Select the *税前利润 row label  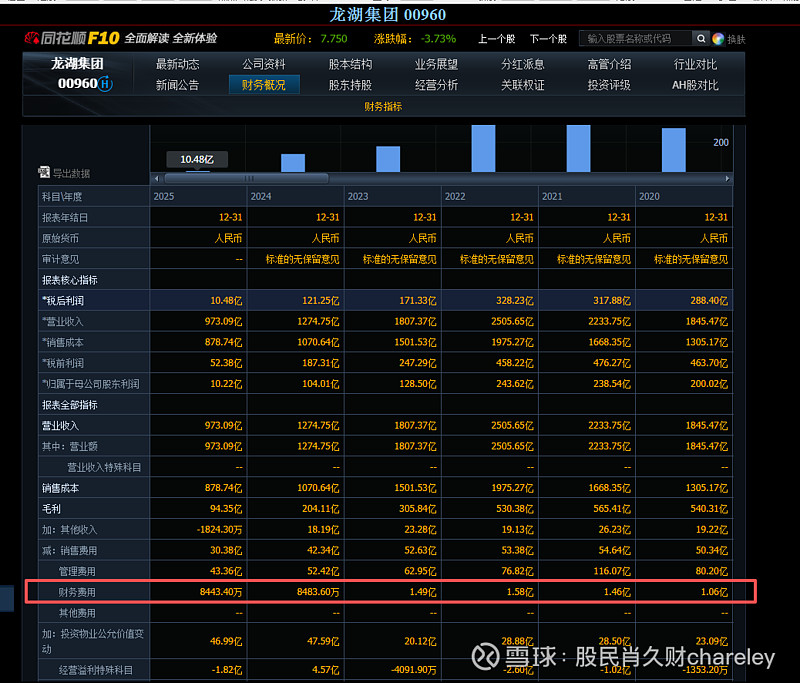(x=63, y=364)
